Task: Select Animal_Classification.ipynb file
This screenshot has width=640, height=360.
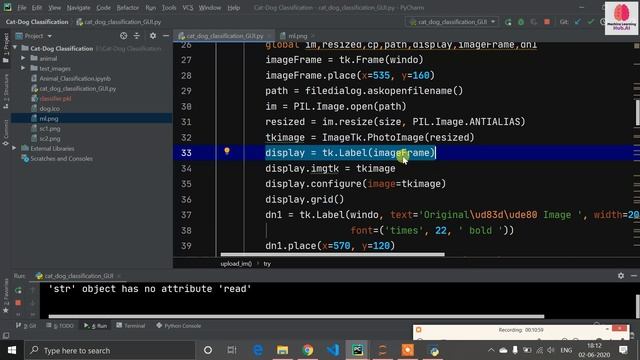Action: (x=75, y=78)
